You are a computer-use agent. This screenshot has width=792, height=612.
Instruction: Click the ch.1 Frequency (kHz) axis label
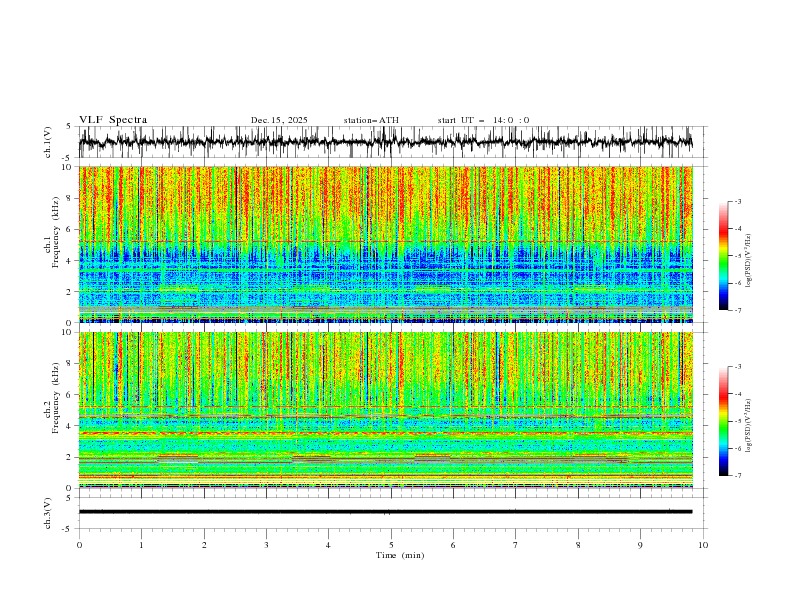(x=52, y=233)
